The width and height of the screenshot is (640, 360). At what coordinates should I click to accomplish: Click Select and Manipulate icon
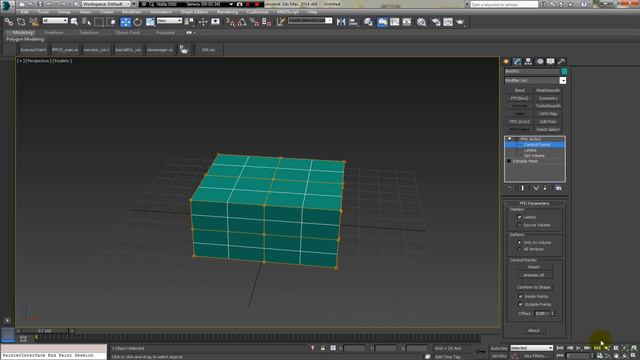(x=203, y=22)
